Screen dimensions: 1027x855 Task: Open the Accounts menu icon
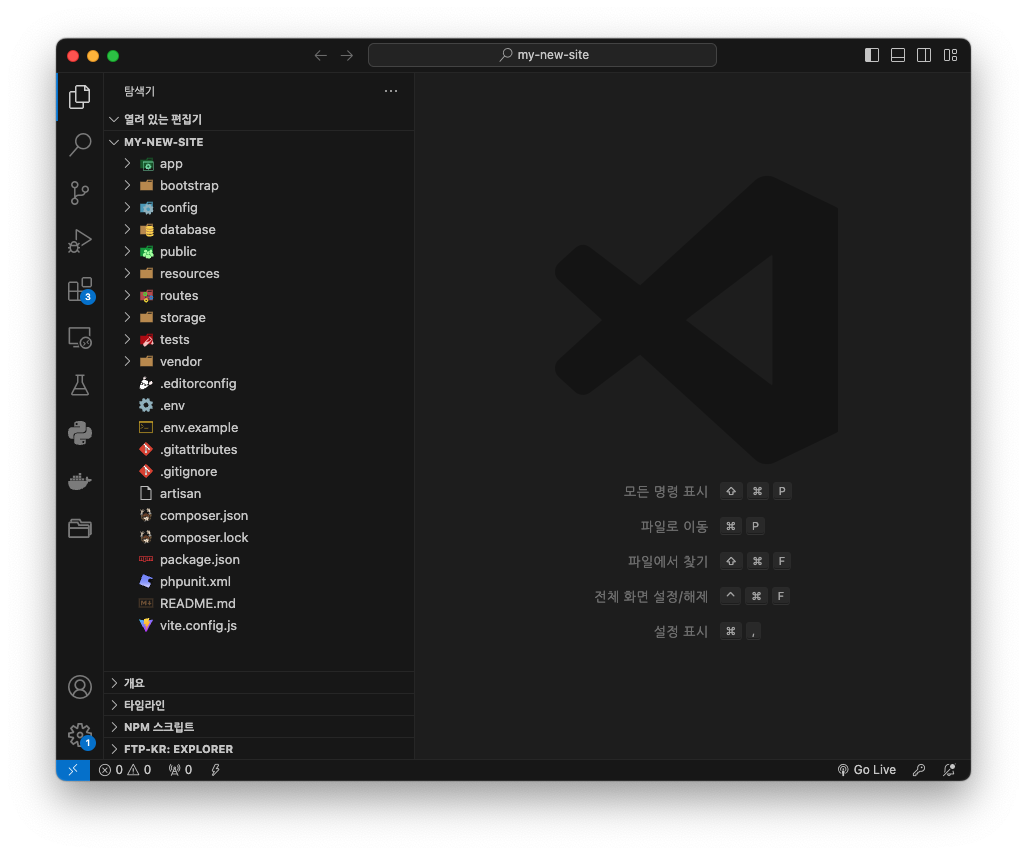(x=80, y=687)
